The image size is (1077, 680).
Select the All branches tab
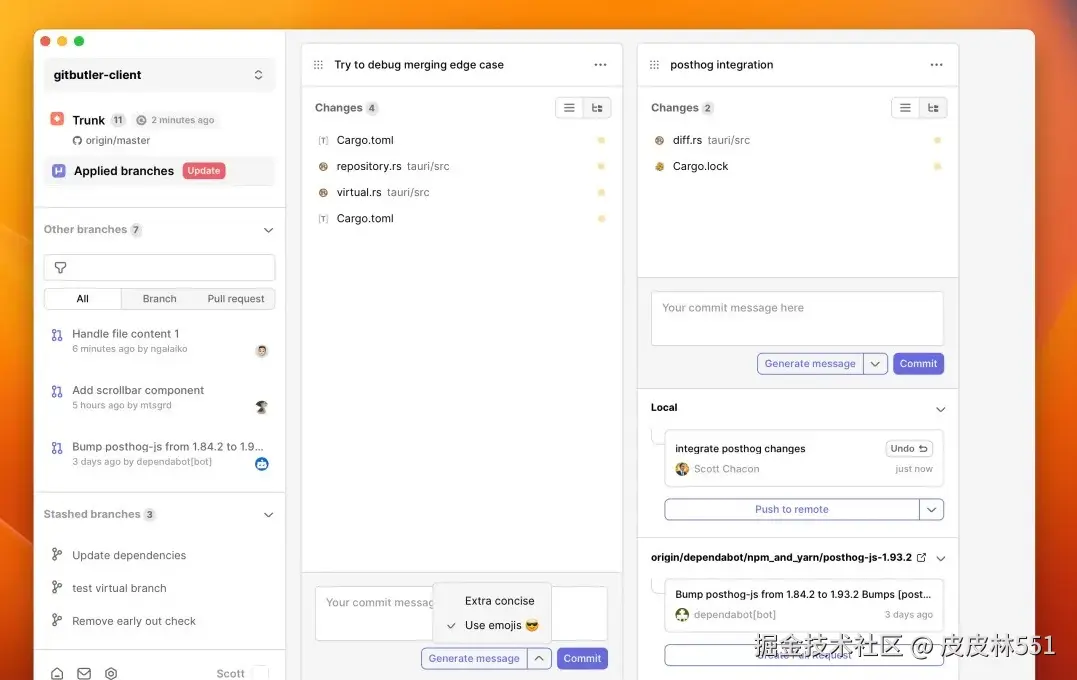click(x=82, y=299)
